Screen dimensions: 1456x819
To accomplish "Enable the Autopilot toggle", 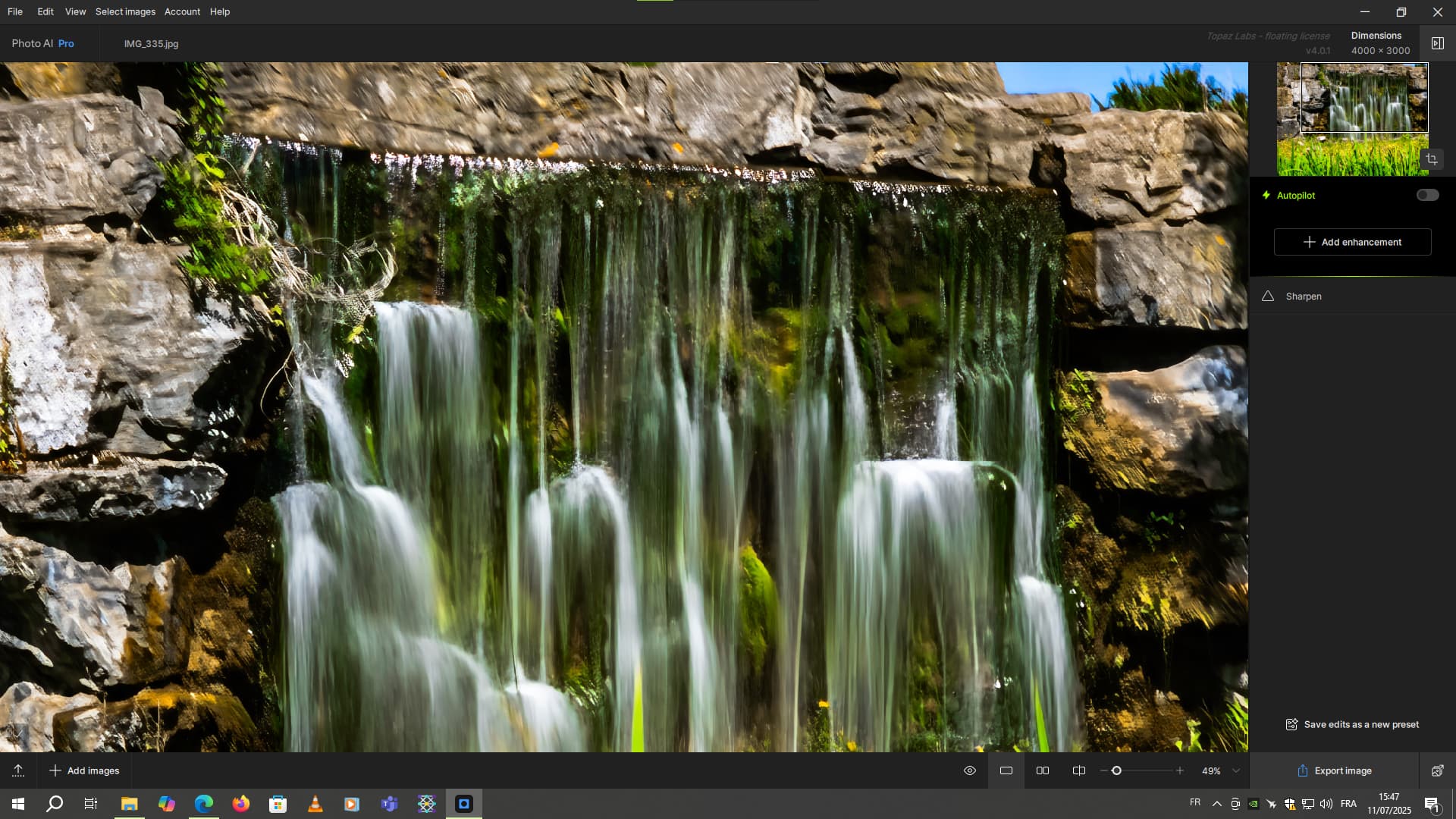I will (1427, 195).
